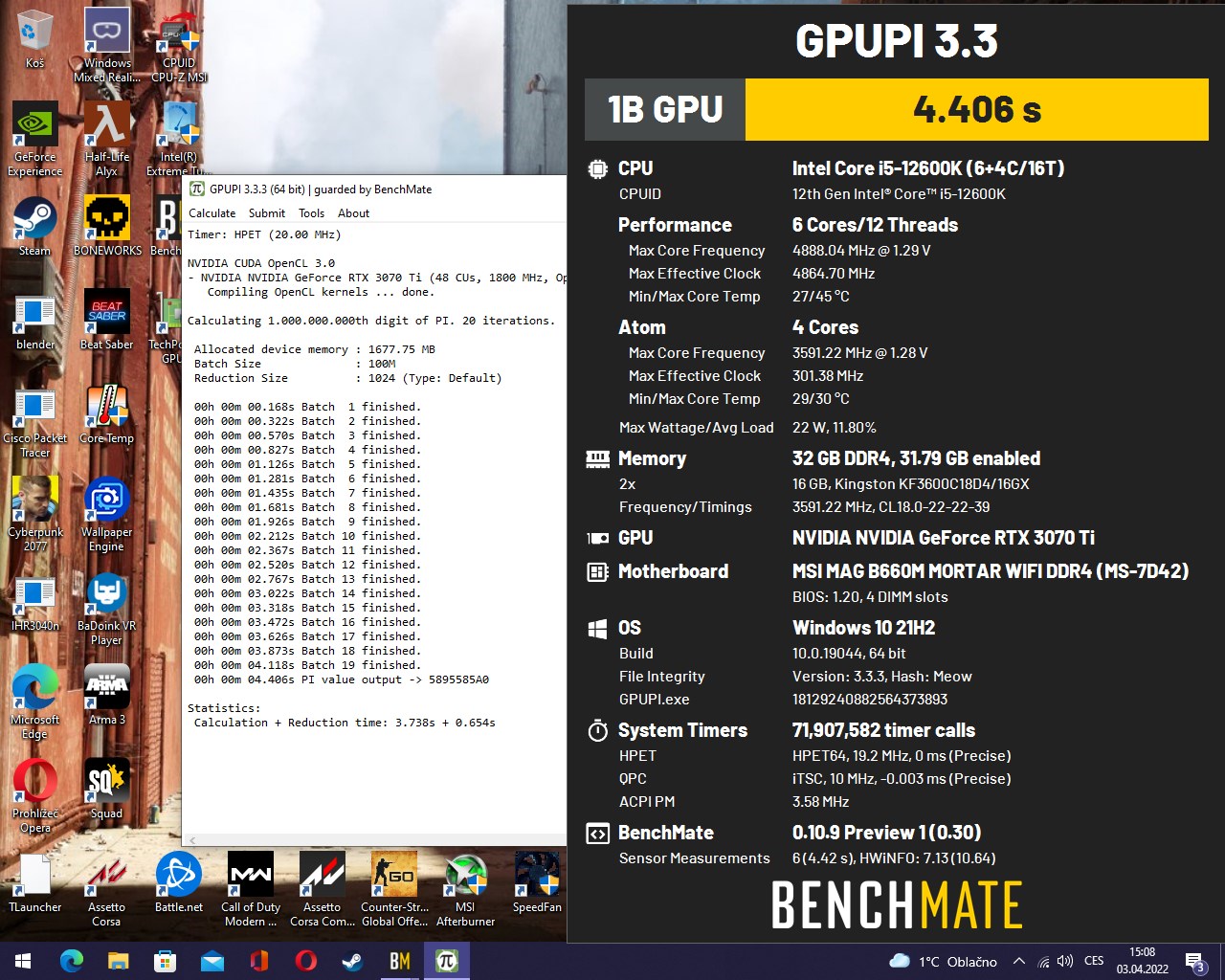Expand hidden system tray icons
Viewport: 1225px width, 980px height.
click(x=1019, y=961)
